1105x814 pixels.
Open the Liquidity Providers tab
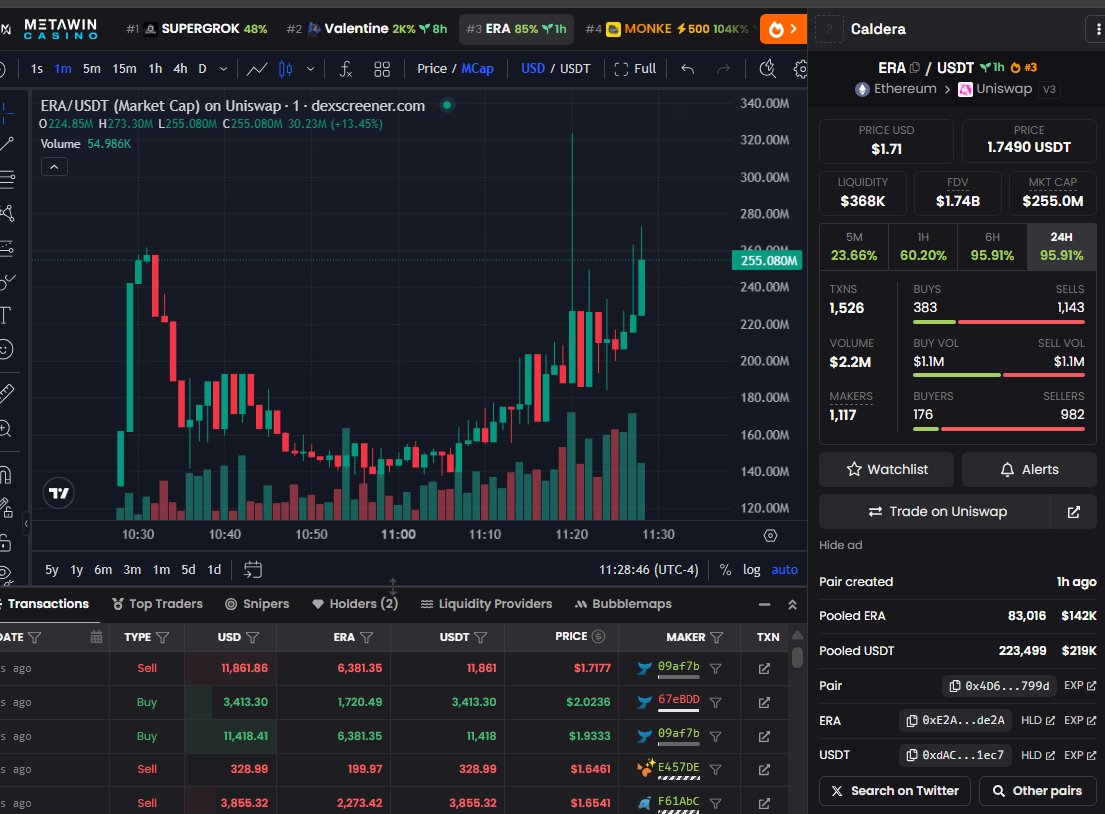[486, 604]
